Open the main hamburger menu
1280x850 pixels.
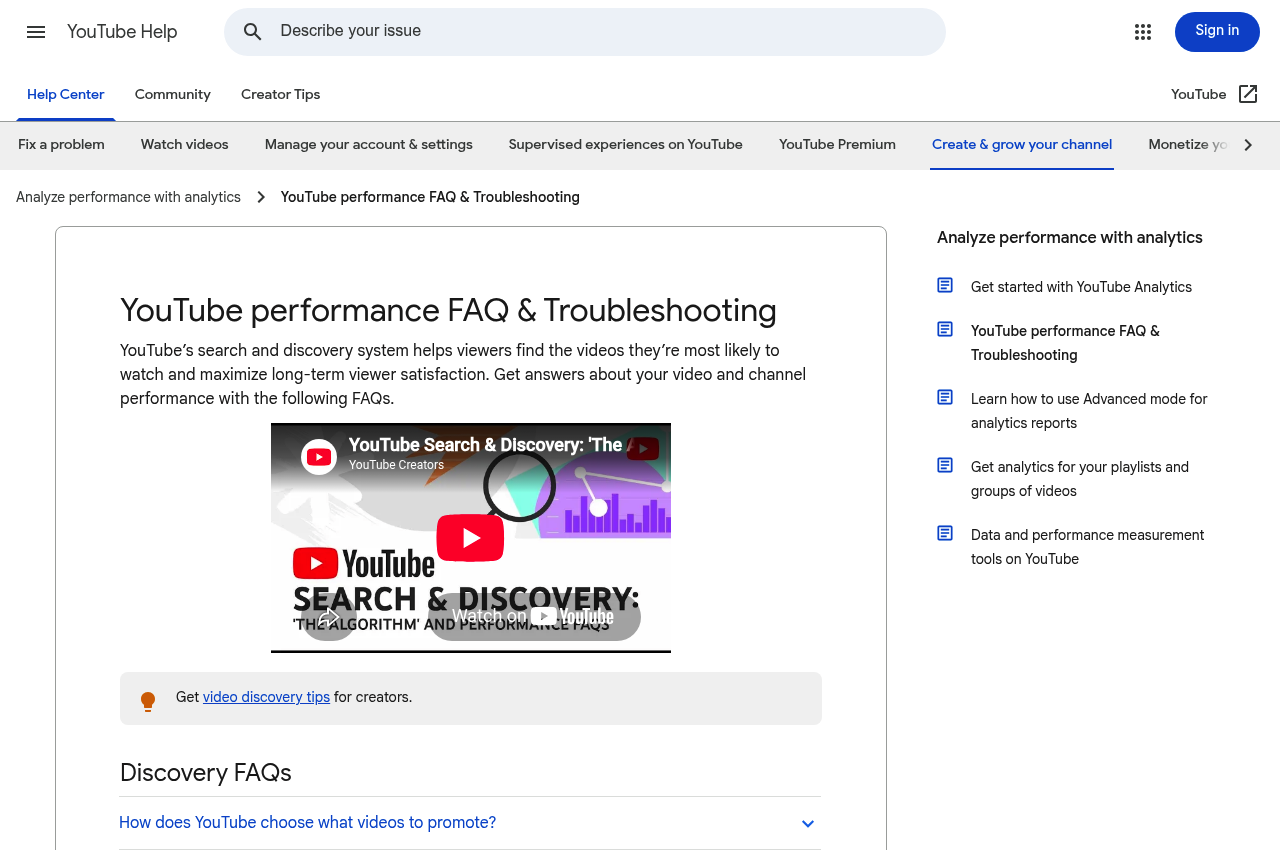point(36,32)
